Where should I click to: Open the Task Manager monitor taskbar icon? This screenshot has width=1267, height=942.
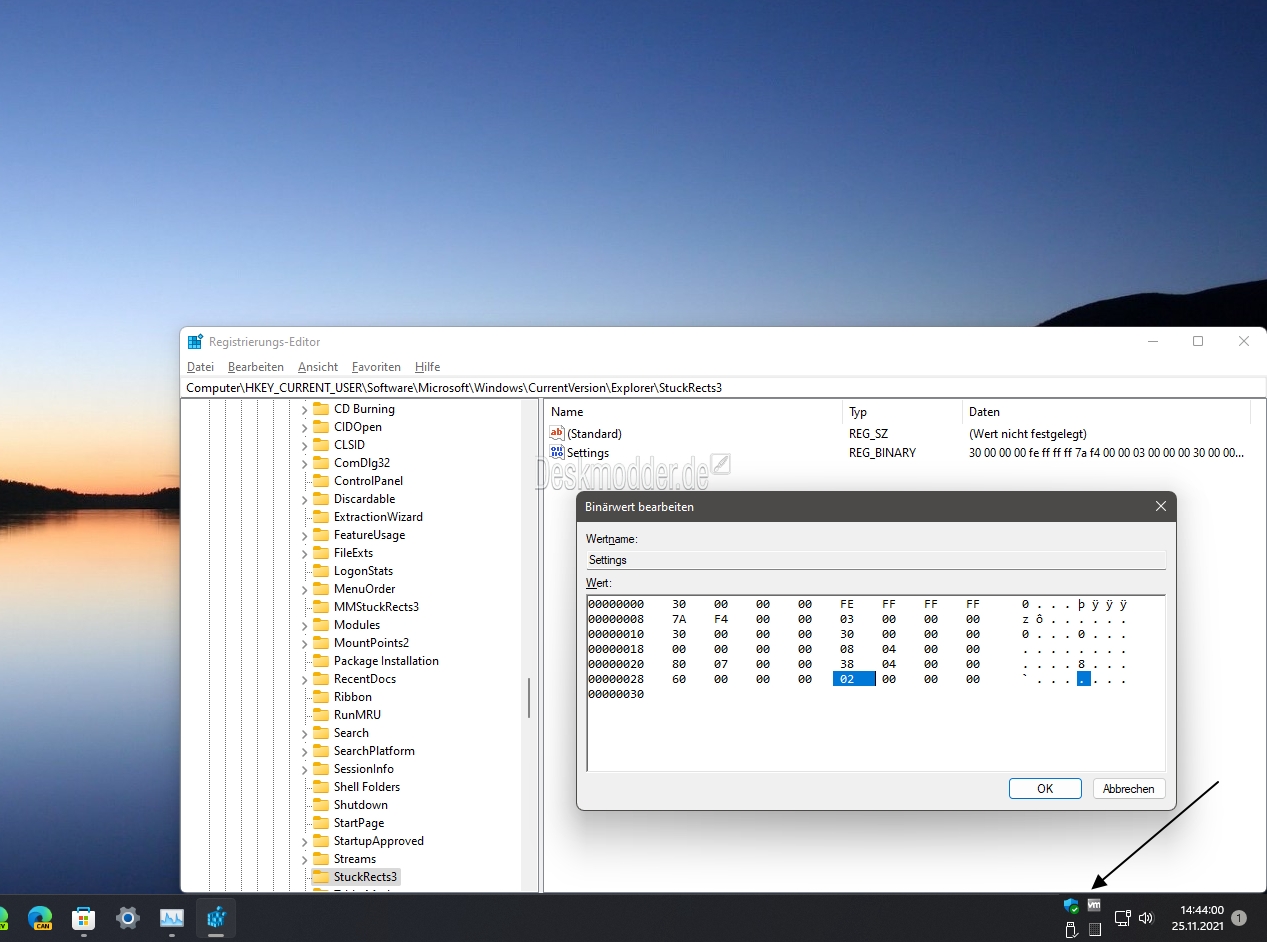point(172,918)
